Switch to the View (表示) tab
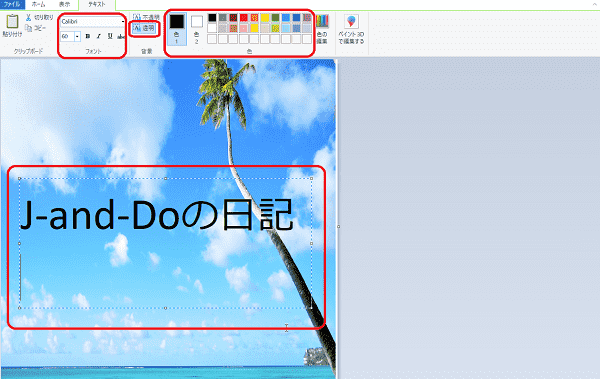The image size is (600, 379). pyautogui.click(x=64, y=4)
